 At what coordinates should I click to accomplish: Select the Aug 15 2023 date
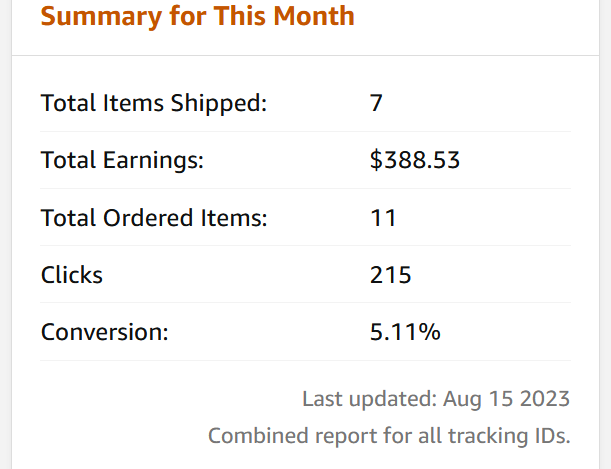tap(506, 399)
